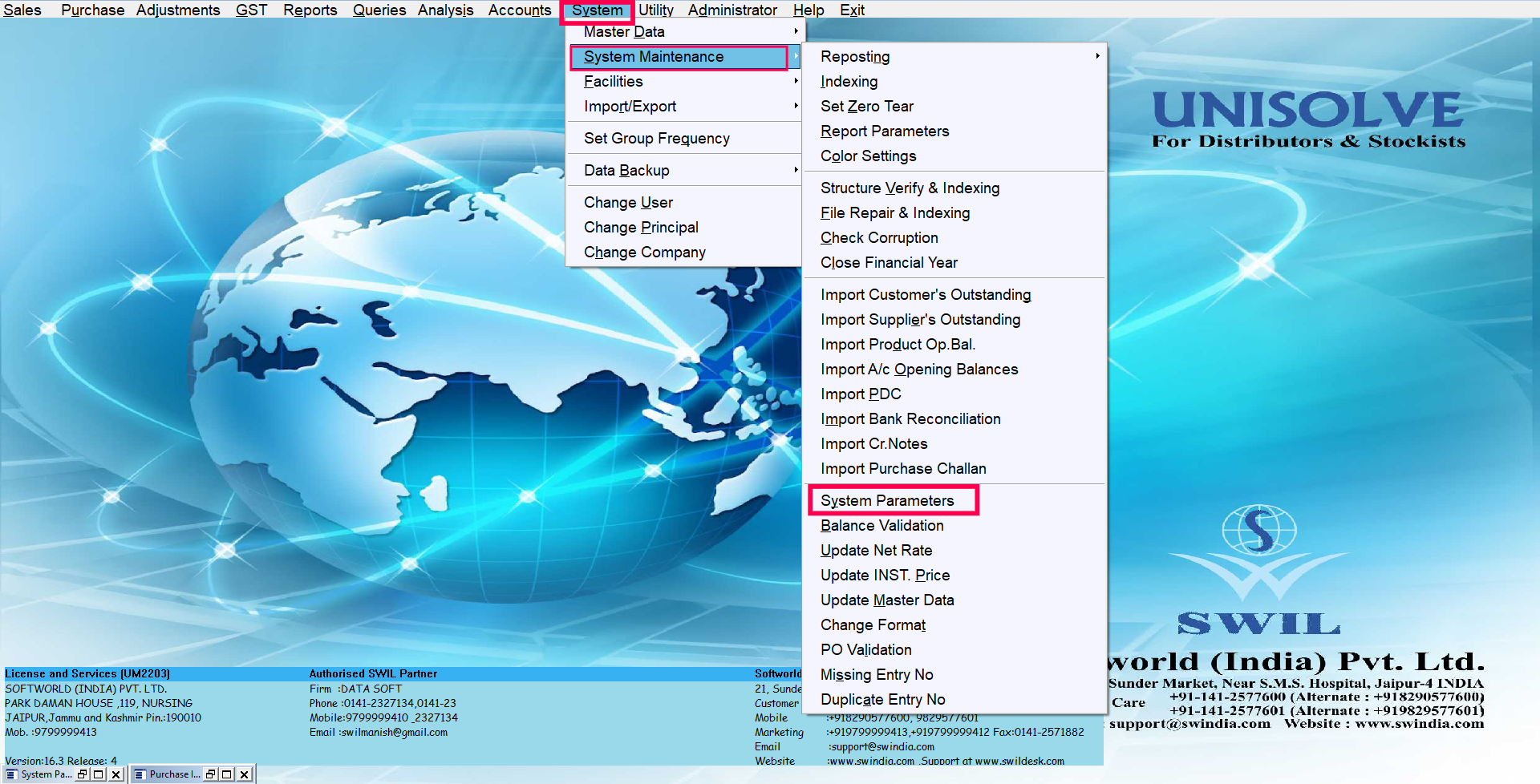
Task: Open Report Parameters
Action: point(954,131)
